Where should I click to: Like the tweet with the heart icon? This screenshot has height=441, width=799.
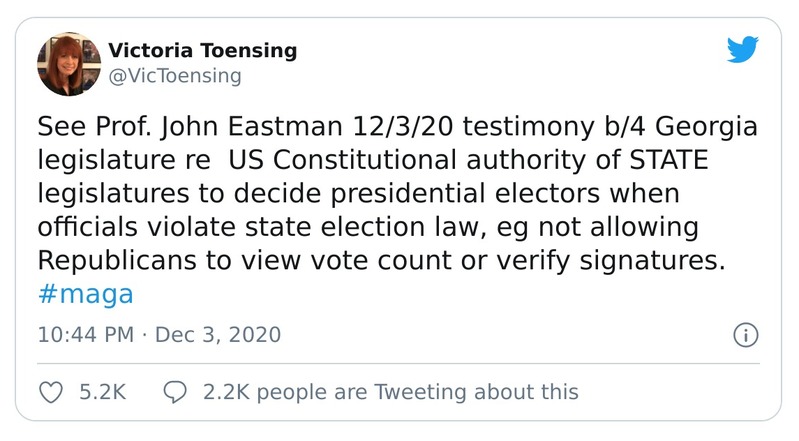click(x=49, y=392)
